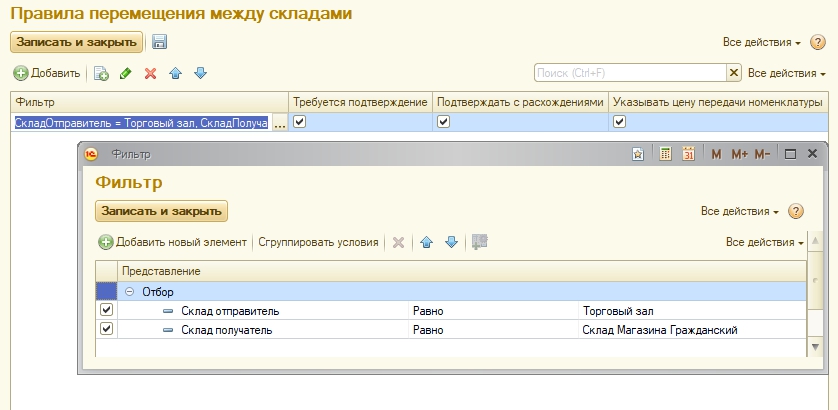Disable the Склад отправитель filter condition checkbox
This screenshot has height=410, width=838.
(x=107, y=311)
